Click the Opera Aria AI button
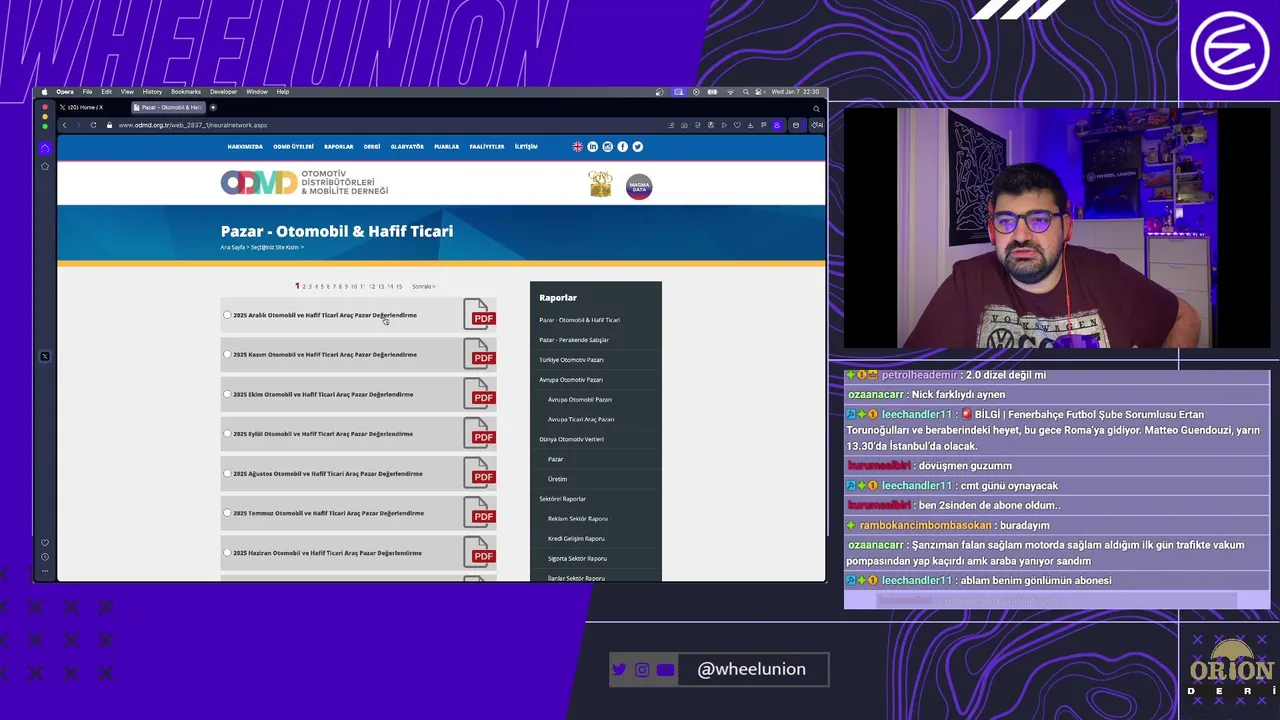 click(817, 125)
